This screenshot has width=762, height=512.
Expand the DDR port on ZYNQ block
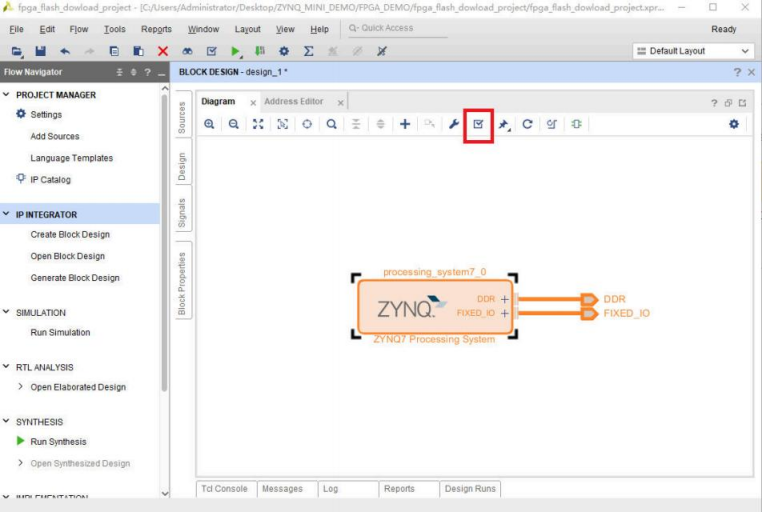tap(505, 299)
